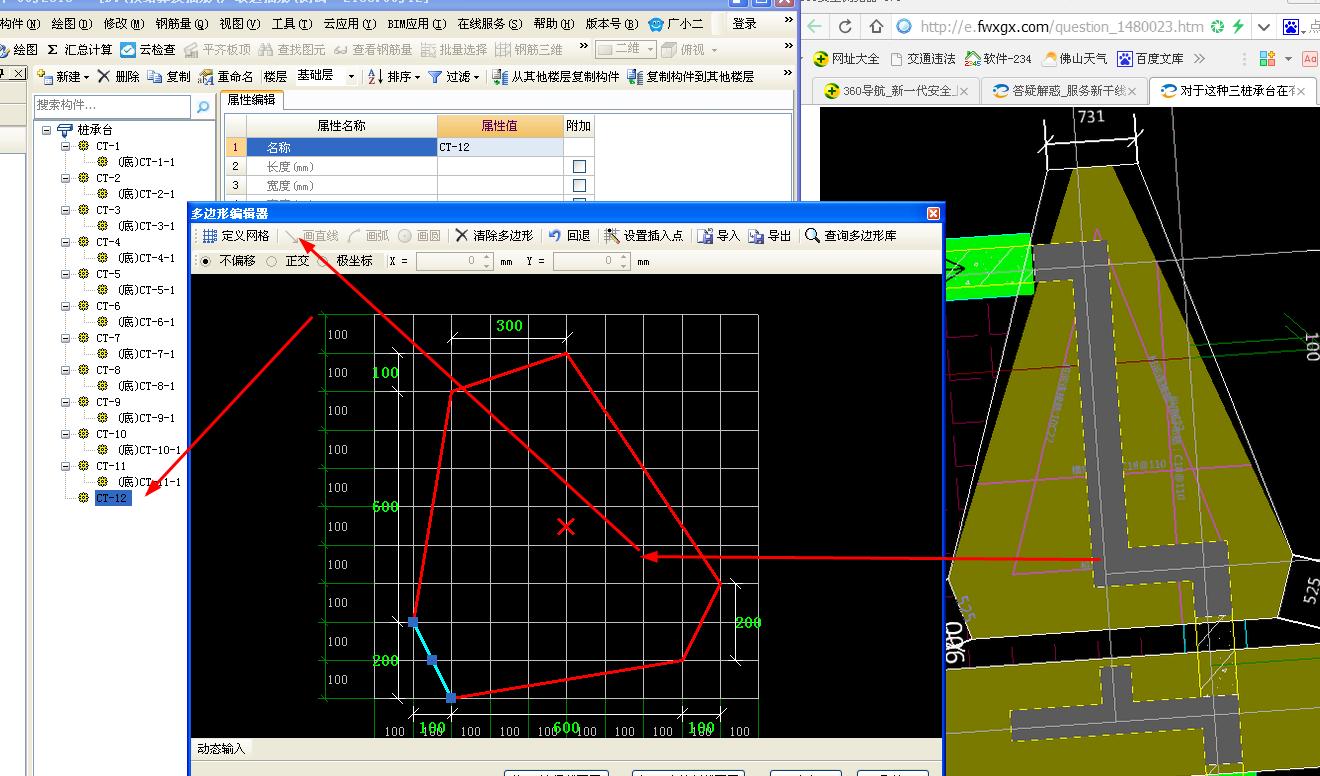Click 从其他楼层复制构件 tool

[x=556, y=76]
